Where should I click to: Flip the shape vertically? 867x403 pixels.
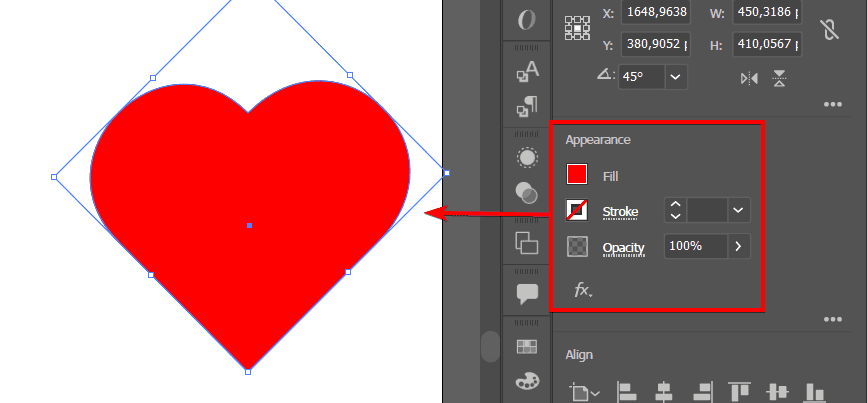click(x=779, y=78)
